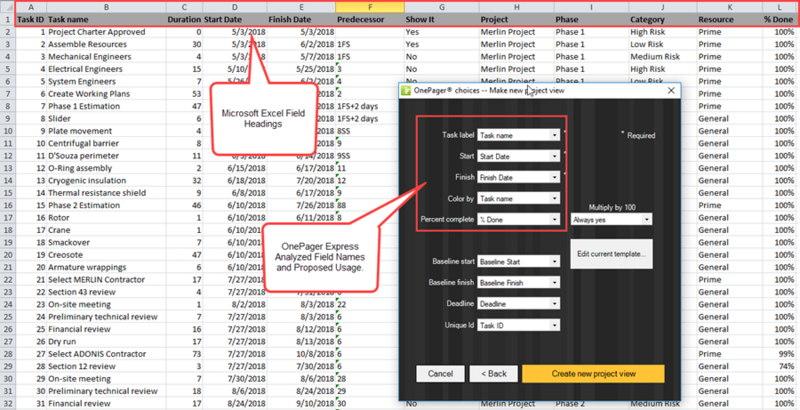
Task: Click Create new project view button
Action: click(x=593, y=374)
